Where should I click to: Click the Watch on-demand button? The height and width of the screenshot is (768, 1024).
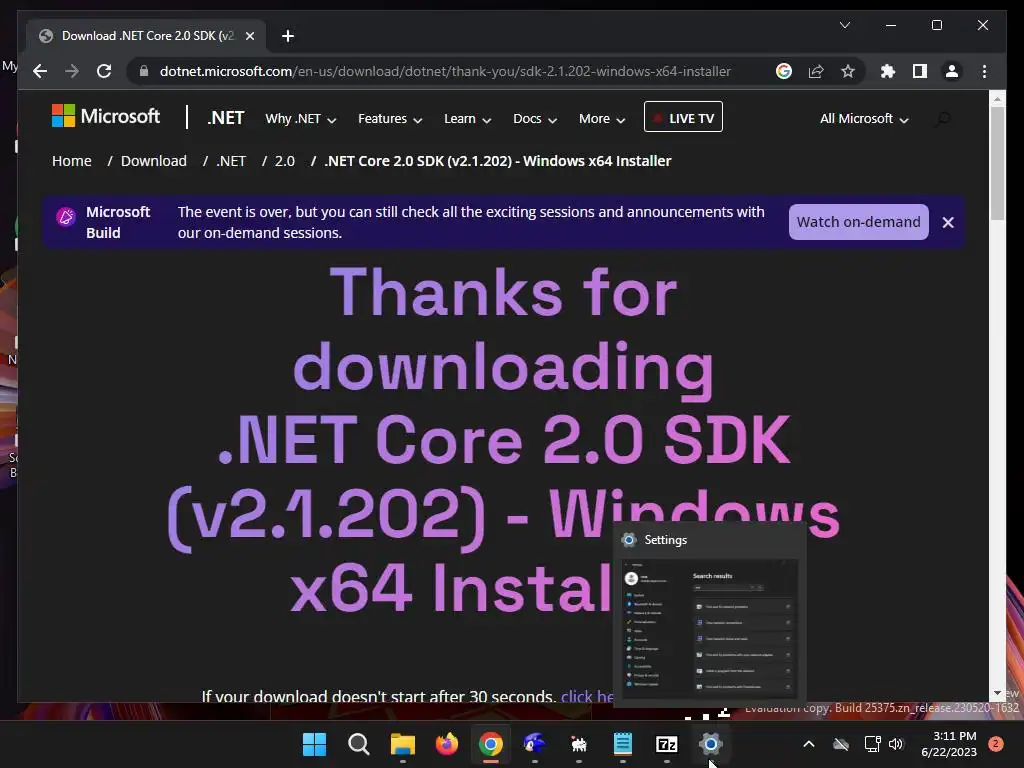pos(858,222)
